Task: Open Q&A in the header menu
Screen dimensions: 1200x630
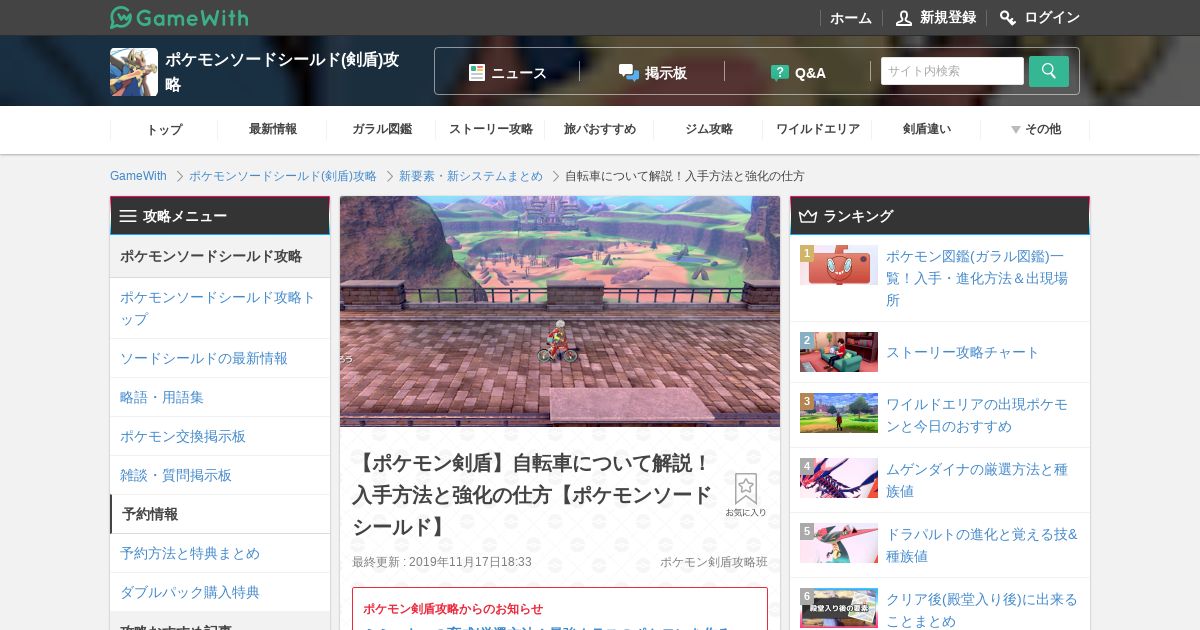Action: 798,72
